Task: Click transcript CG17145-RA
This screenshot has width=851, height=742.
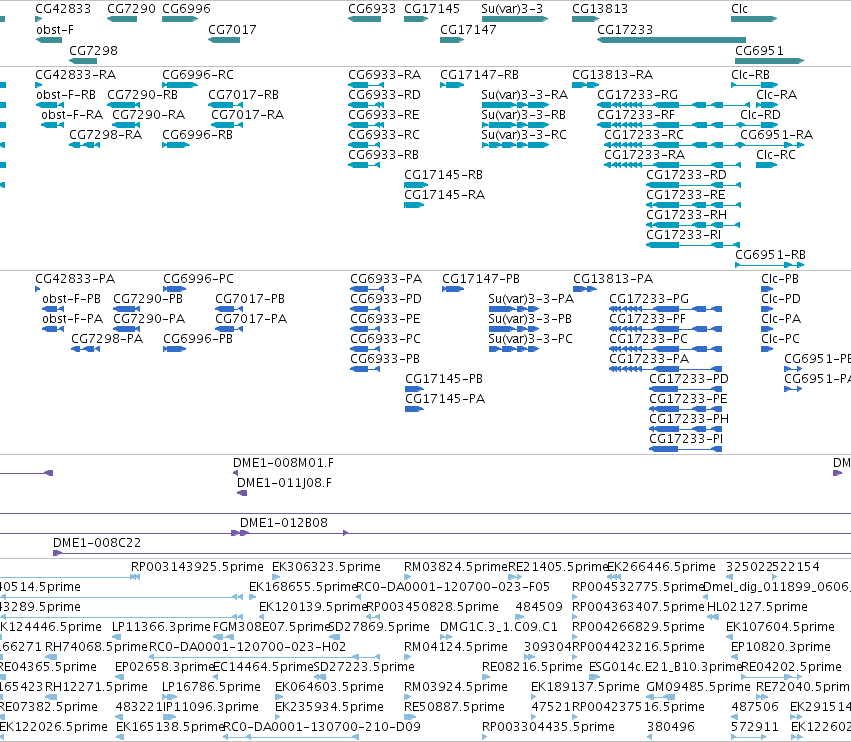Action: pos(444,195)
